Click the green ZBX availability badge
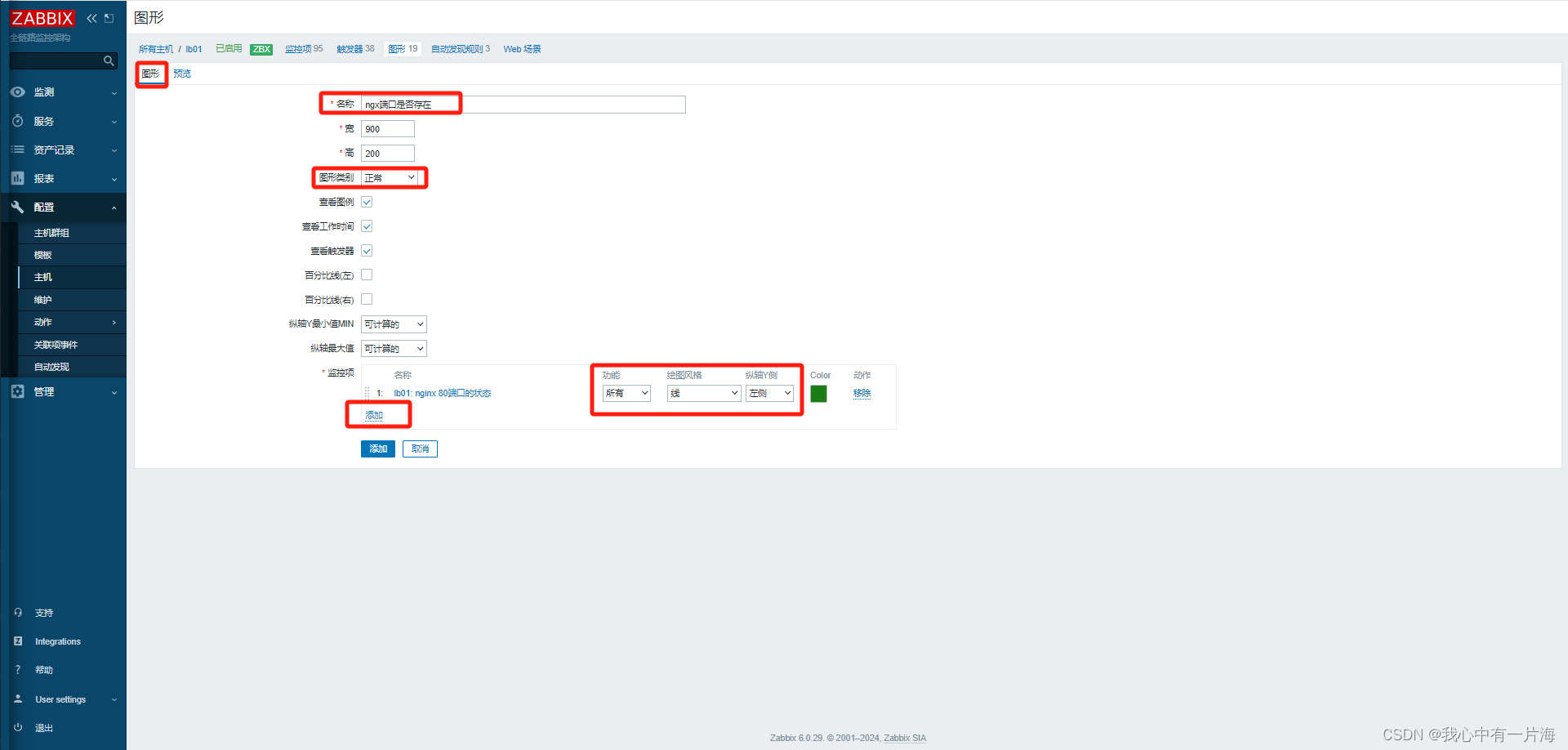The height and width of the screenshot is (750, 1568). point(261,49)
